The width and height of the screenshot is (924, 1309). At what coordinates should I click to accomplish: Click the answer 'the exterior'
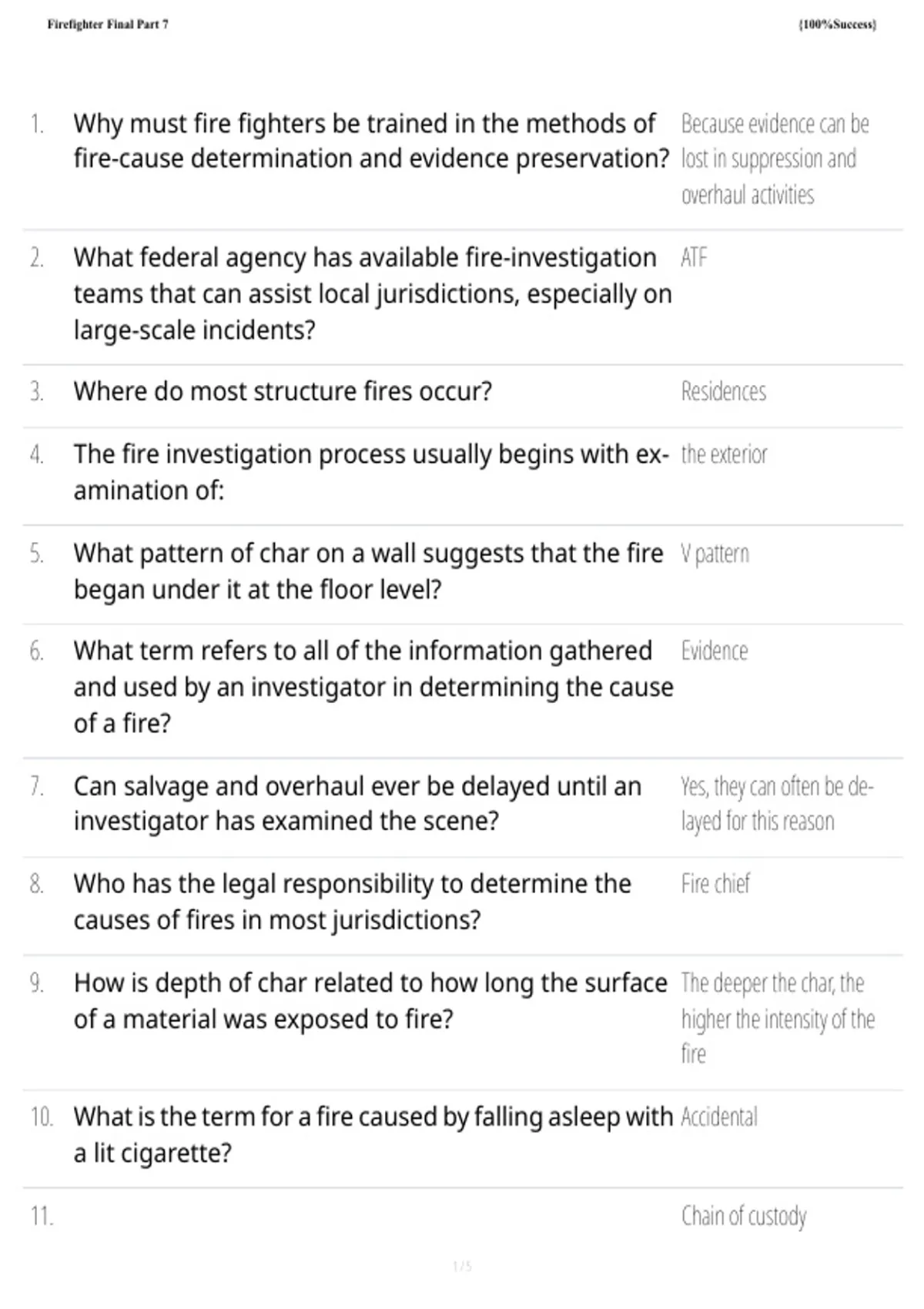[725, 454]
